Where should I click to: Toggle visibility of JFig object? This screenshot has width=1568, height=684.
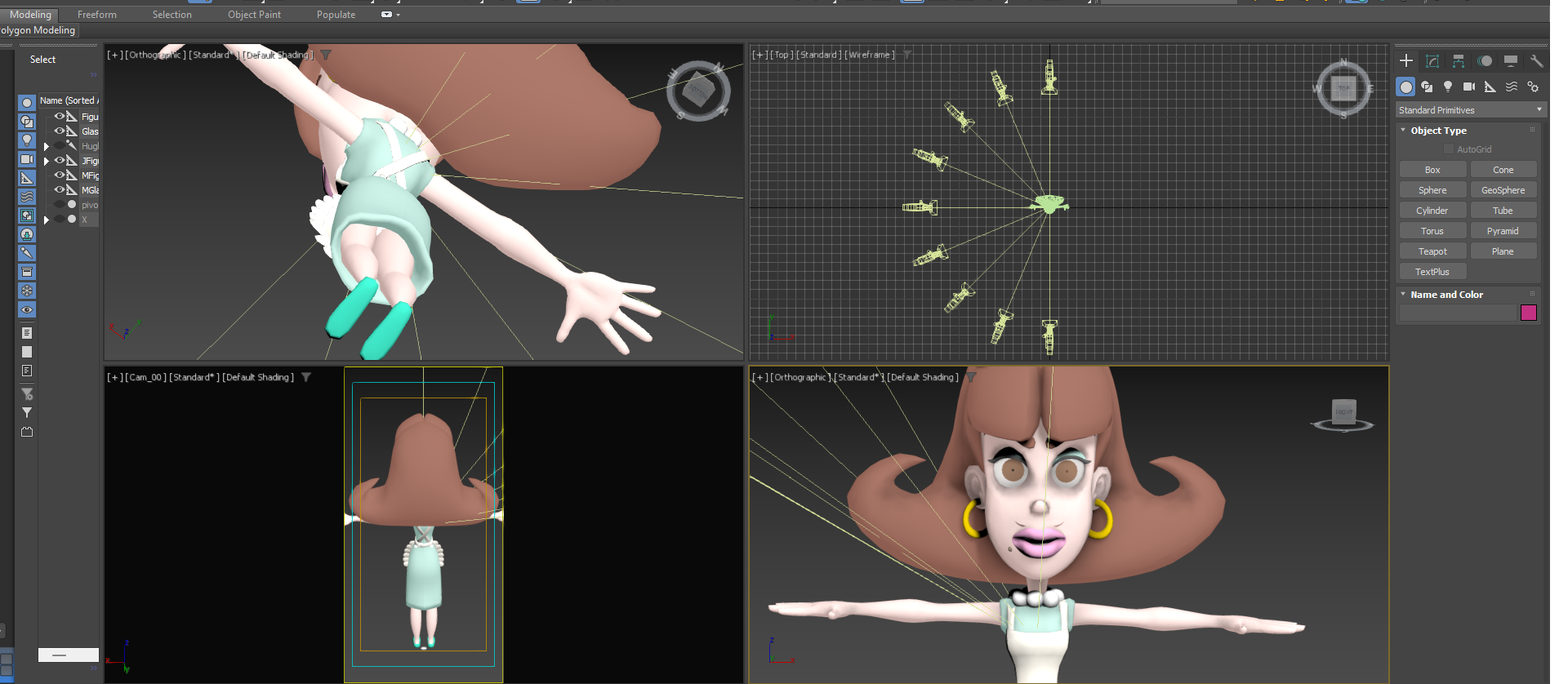click(x=59, y=160)
